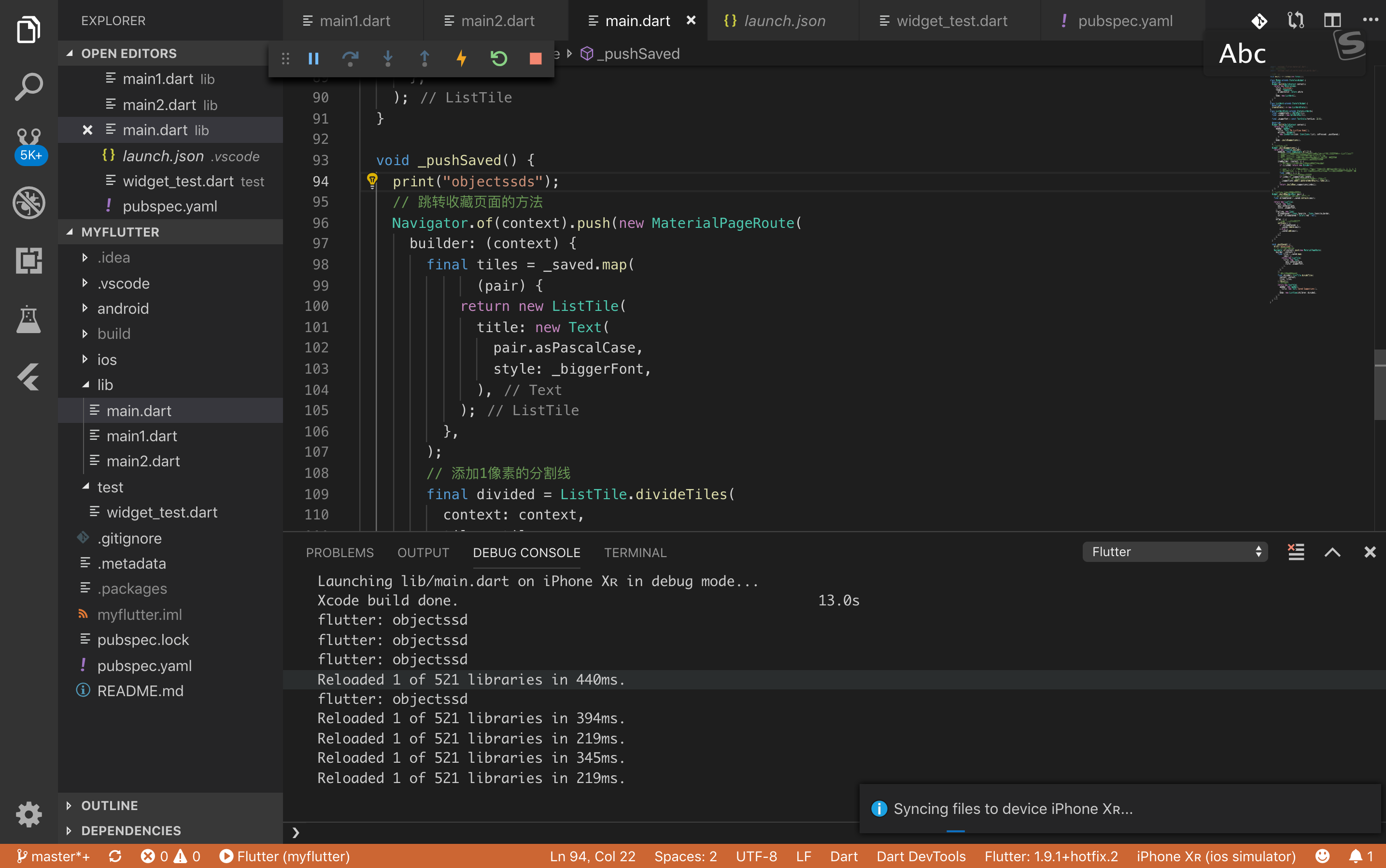Restart the debug session
Viewport: 1386px width, 868px height.
(x=498, y=58)
